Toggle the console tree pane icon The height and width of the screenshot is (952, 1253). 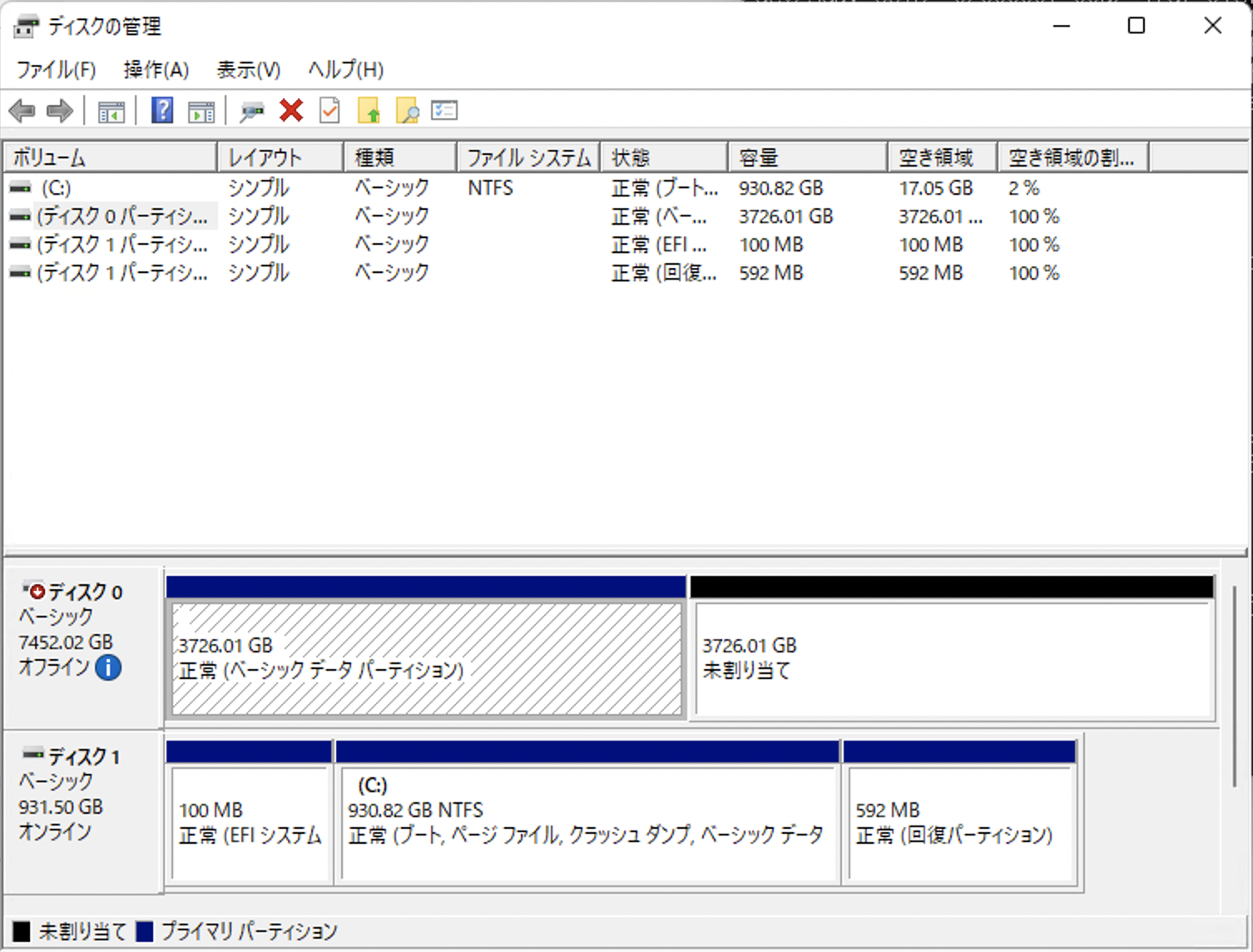[113, 110]
